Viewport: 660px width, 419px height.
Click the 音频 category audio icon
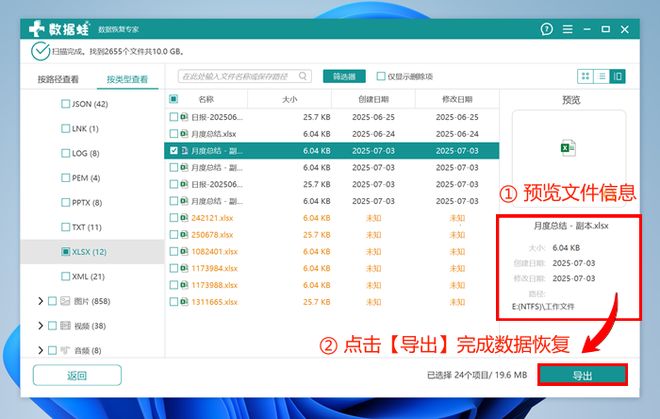coord(65,350)
